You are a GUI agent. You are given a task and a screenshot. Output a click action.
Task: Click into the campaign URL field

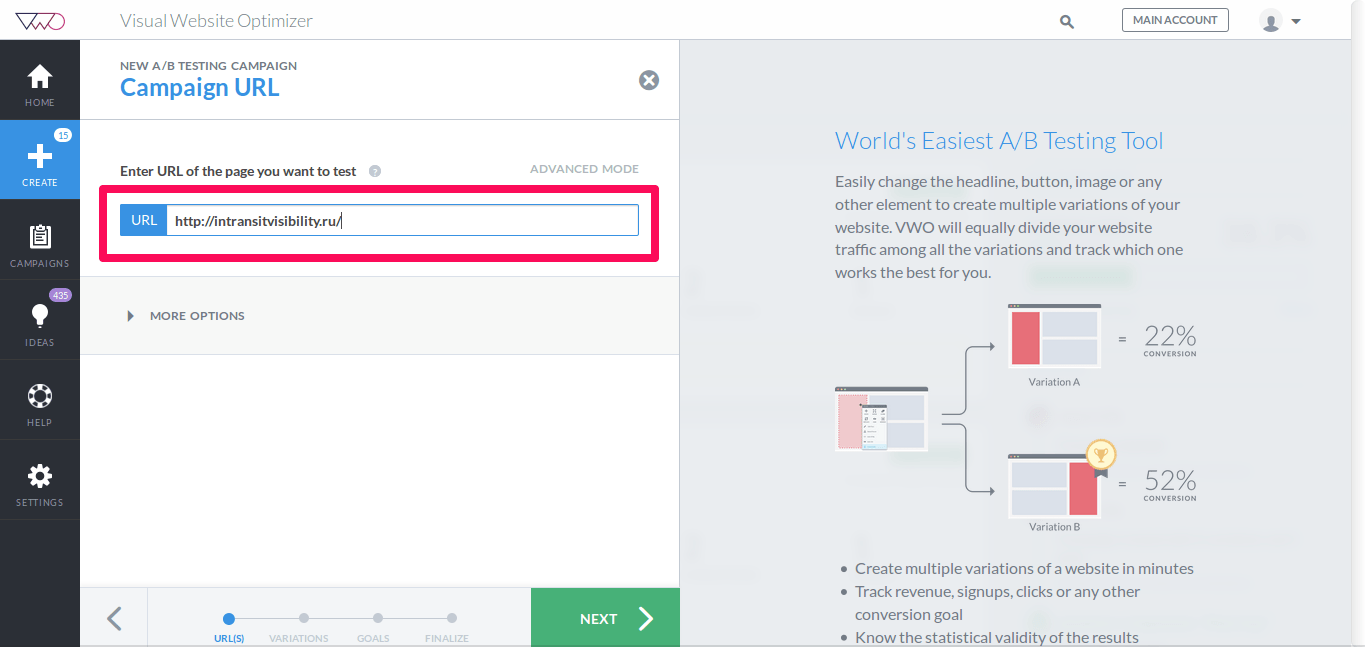(x=402, y=220)
